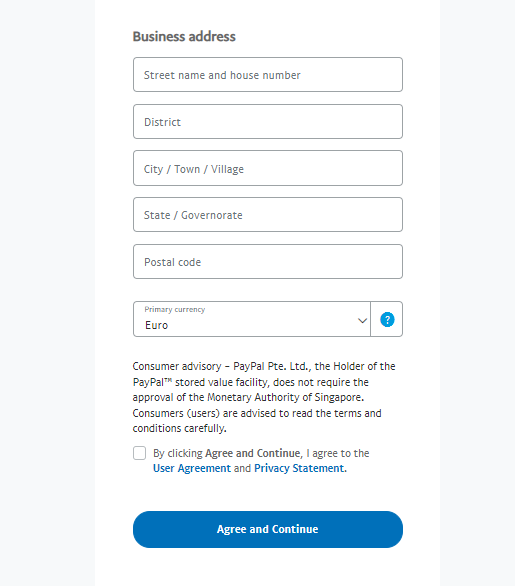This screenshot has width=515, height=586.
Task: Click bold 'Agree and Continue' text beside checkbox
Action: pos(253,453)
